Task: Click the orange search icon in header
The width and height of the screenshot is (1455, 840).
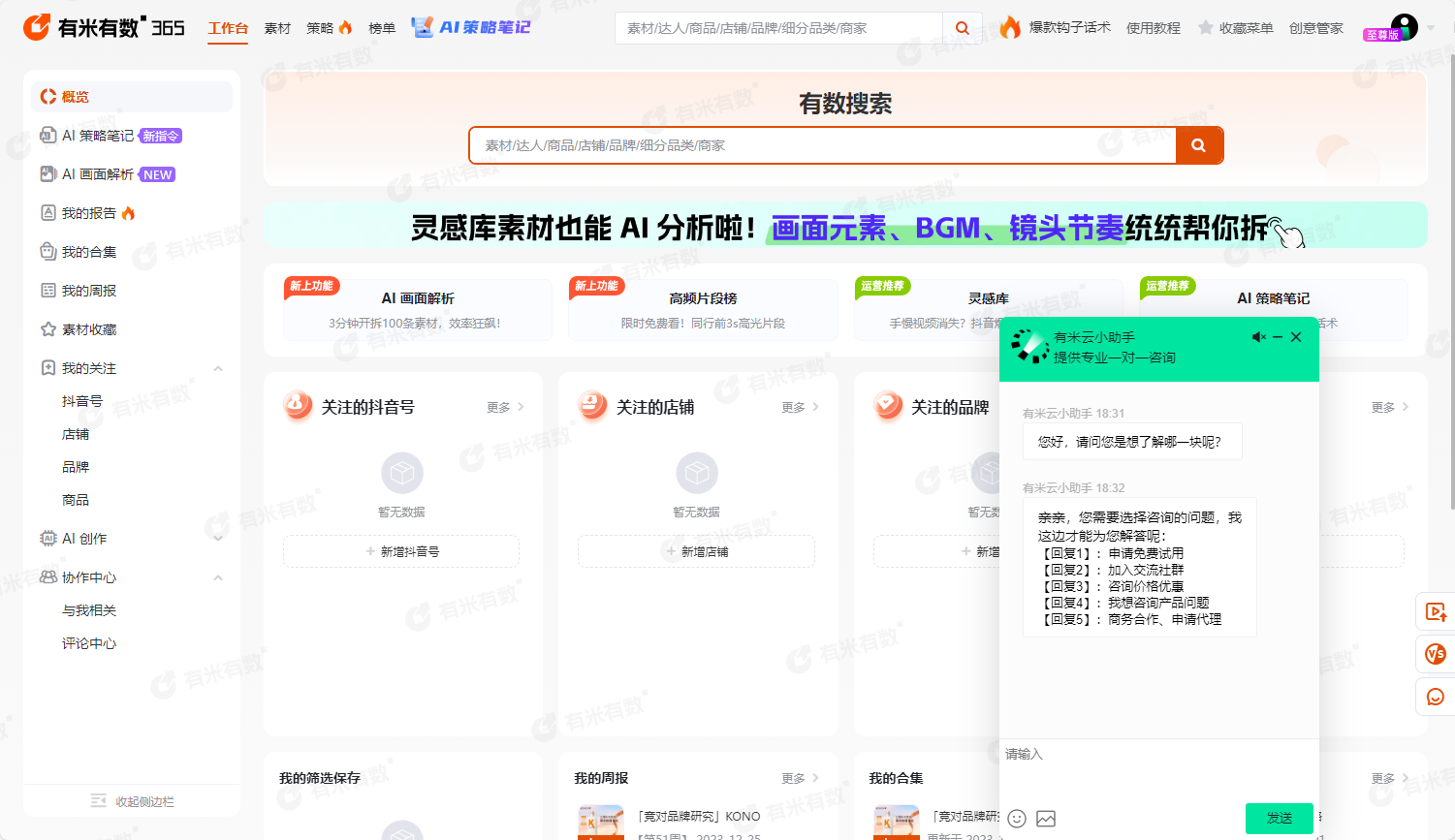Action: [x=962, y=28]
